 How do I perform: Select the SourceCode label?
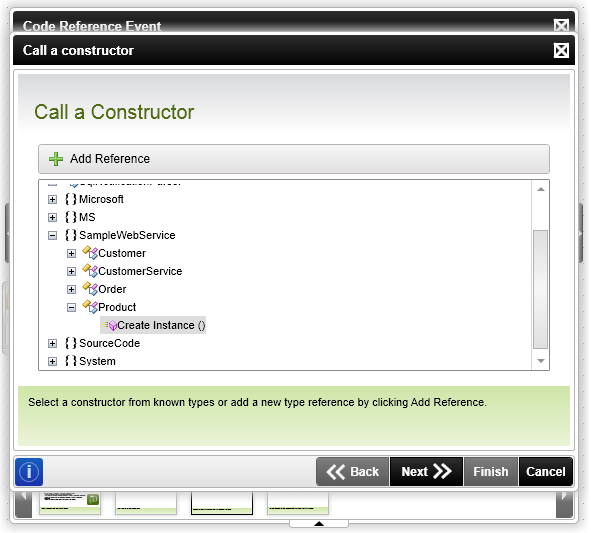coord(109,343)
